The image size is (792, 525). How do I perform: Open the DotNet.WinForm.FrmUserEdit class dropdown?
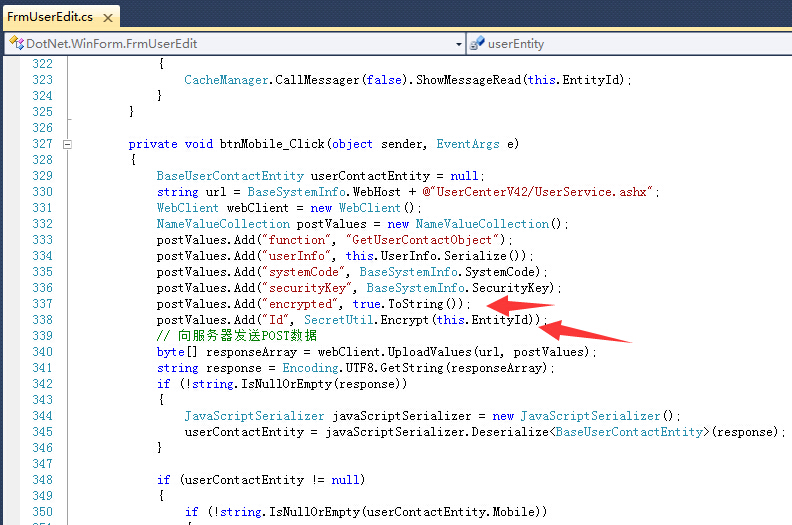tap(459, 44)
